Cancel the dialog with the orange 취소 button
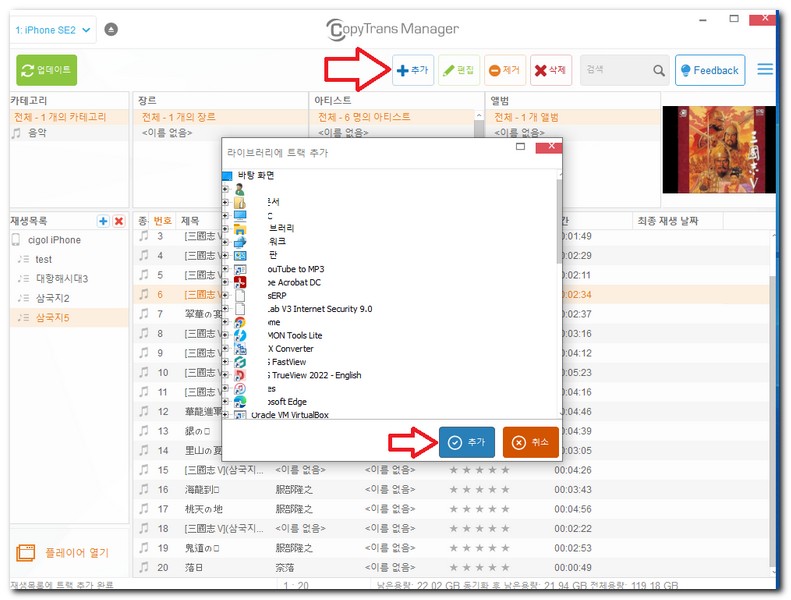The height and width of the screenshot is (600, 791). 530,442
